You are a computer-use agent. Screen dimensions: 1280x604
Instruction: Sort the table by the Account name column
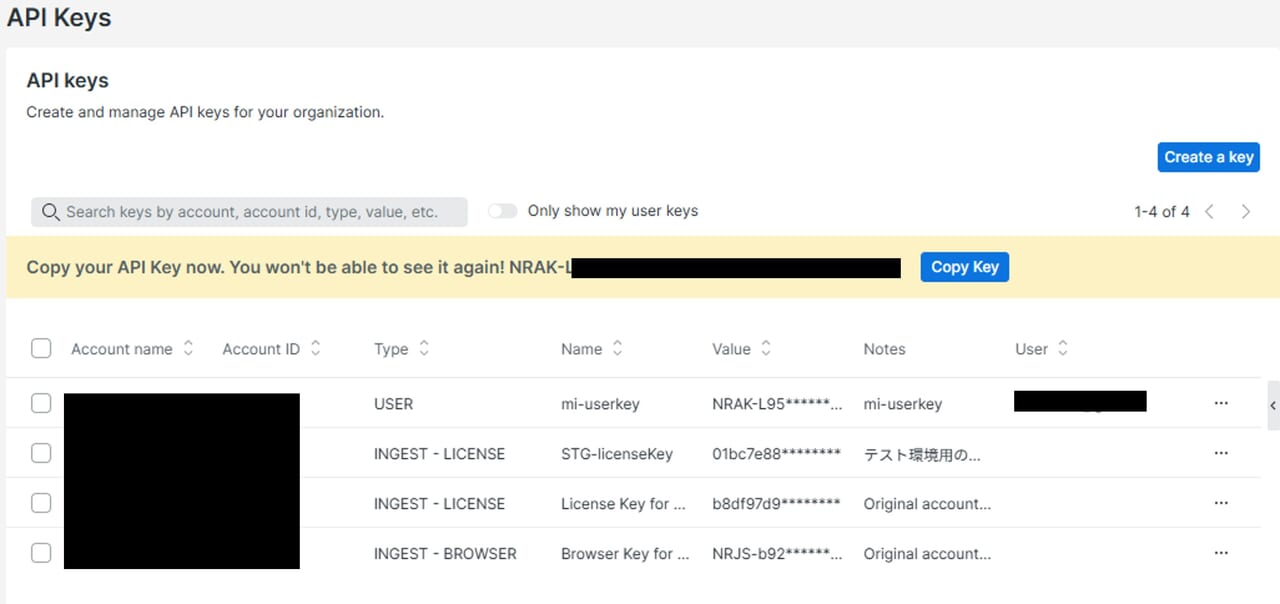(x=188, y=349)
